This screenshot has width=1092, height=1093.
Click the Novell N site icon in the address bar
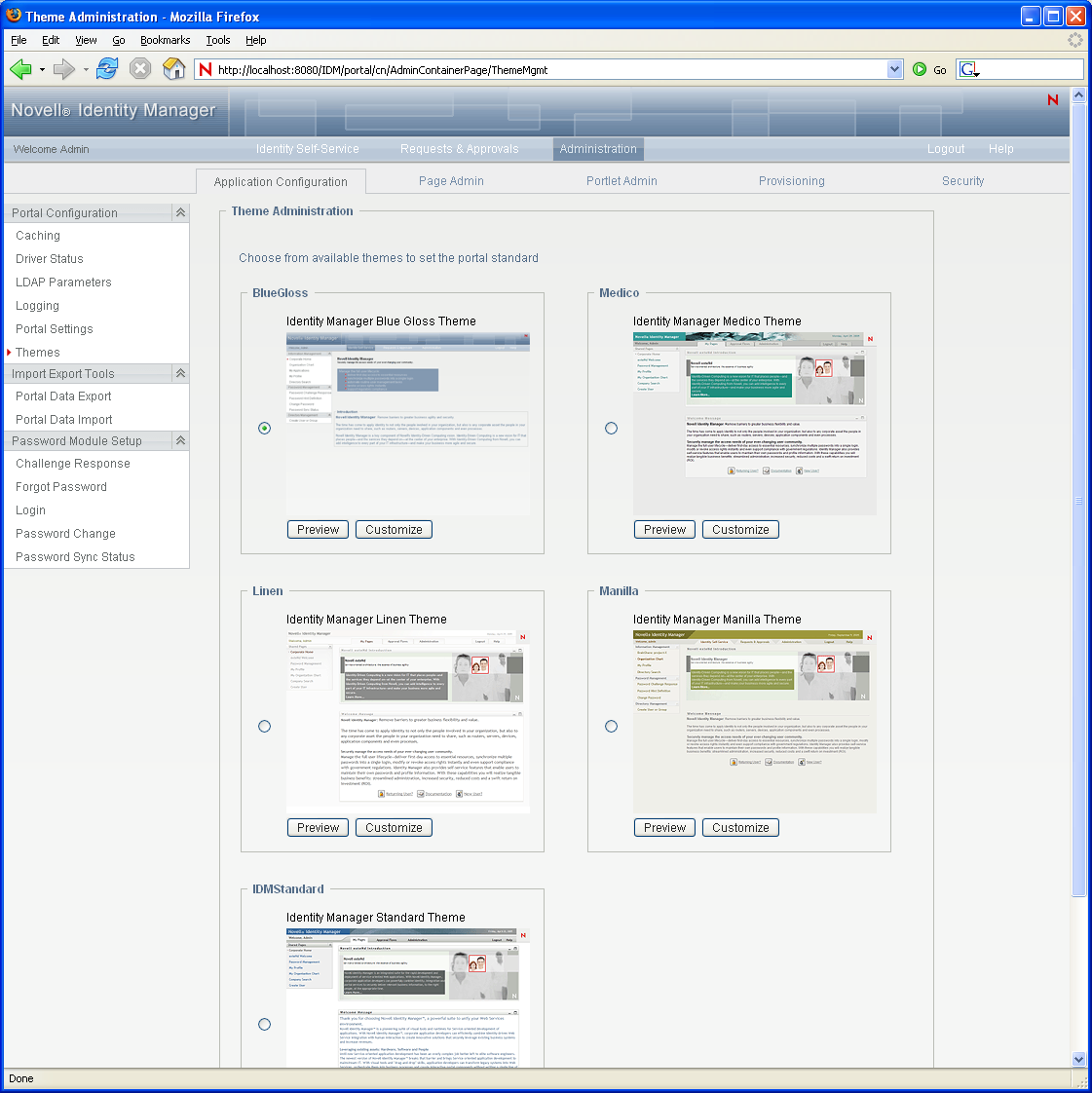click(x=205, y=69)
